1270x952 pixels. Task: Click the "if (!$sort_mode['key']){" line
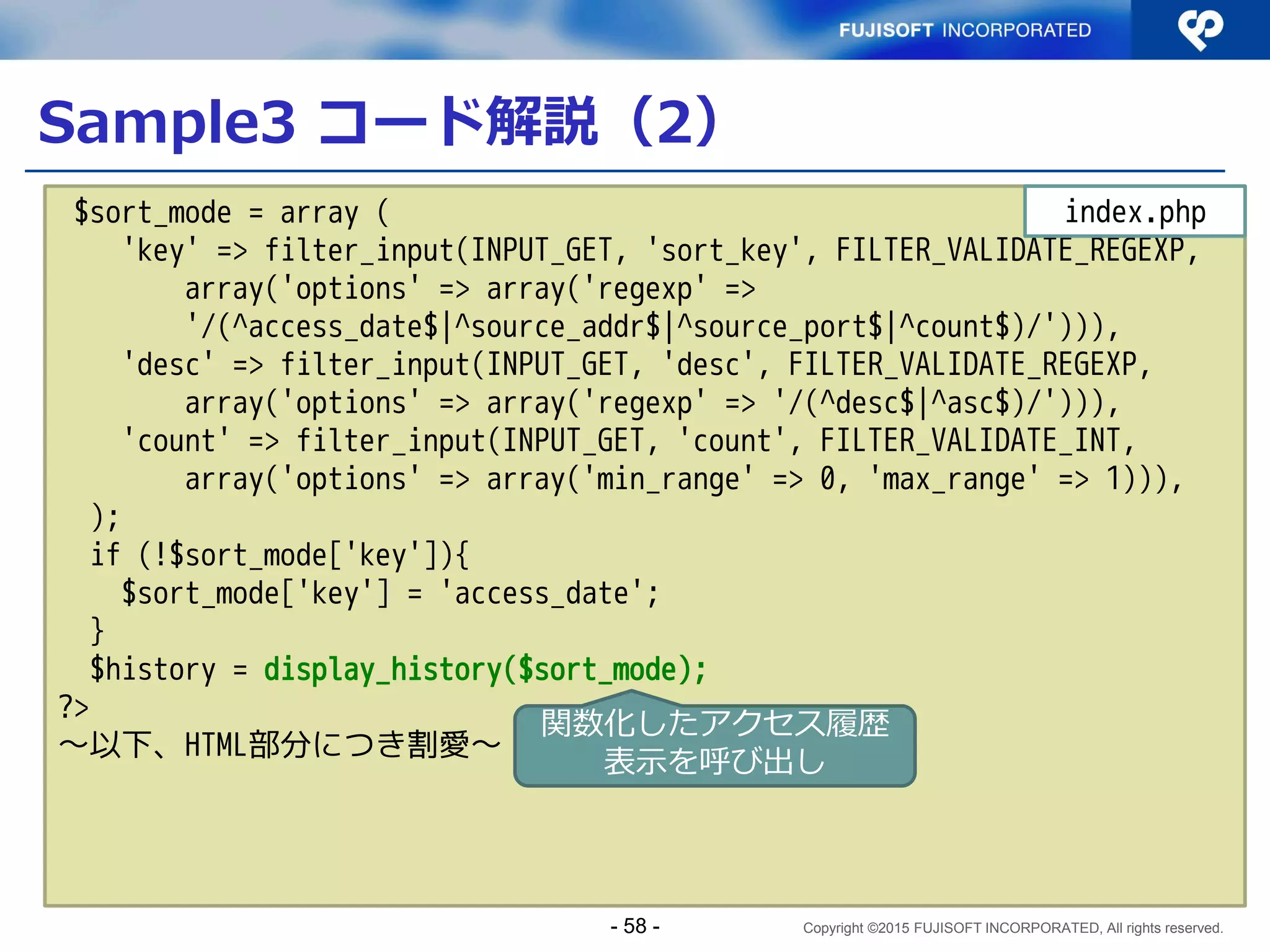pos(280,555)
